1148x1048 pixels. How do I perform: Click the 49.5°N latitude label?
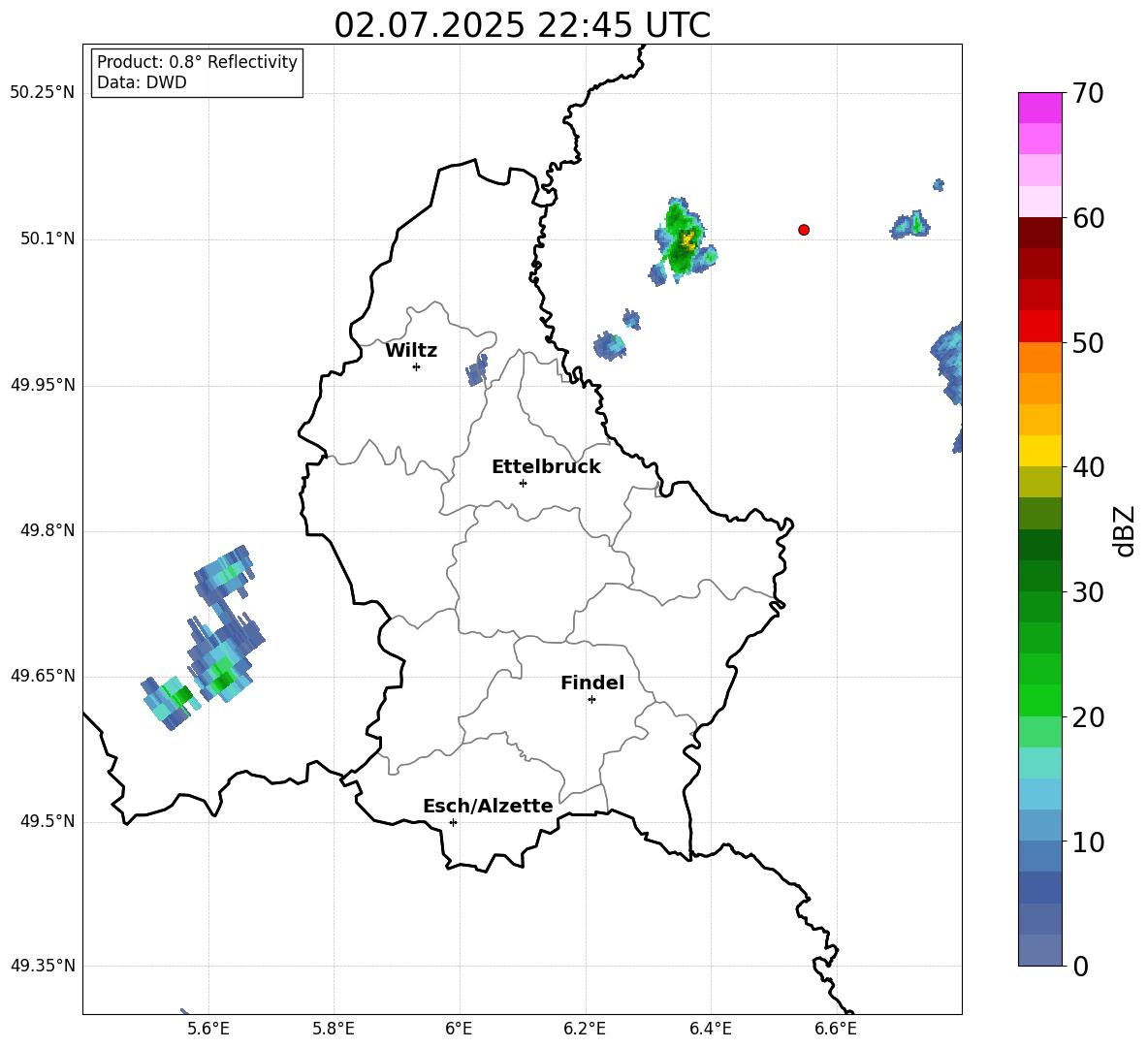pyautogui.click(x=48, y=820)
